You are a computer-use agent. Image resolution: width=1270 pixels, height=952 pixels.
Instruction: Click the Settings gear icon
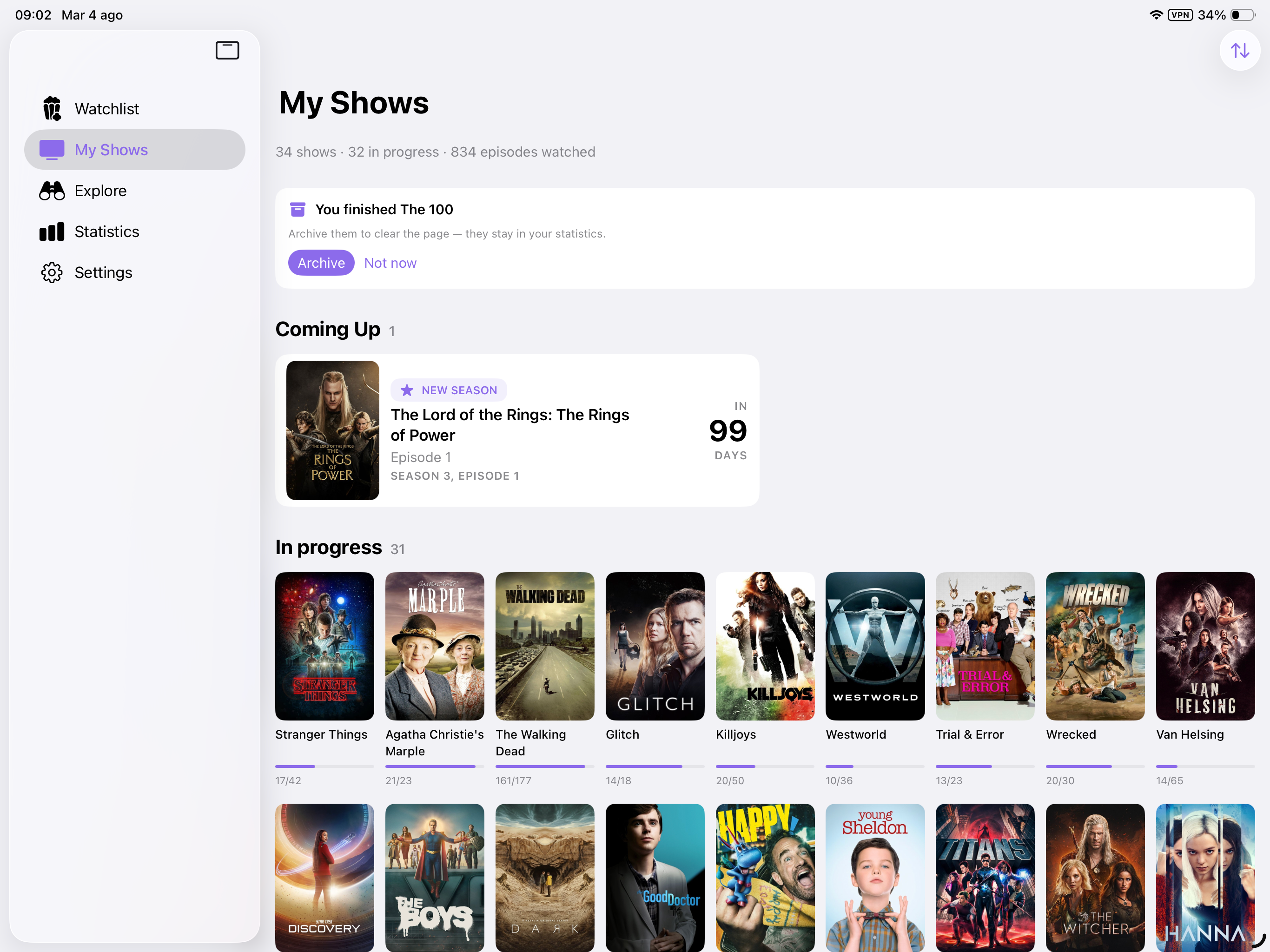pos(52,273)
